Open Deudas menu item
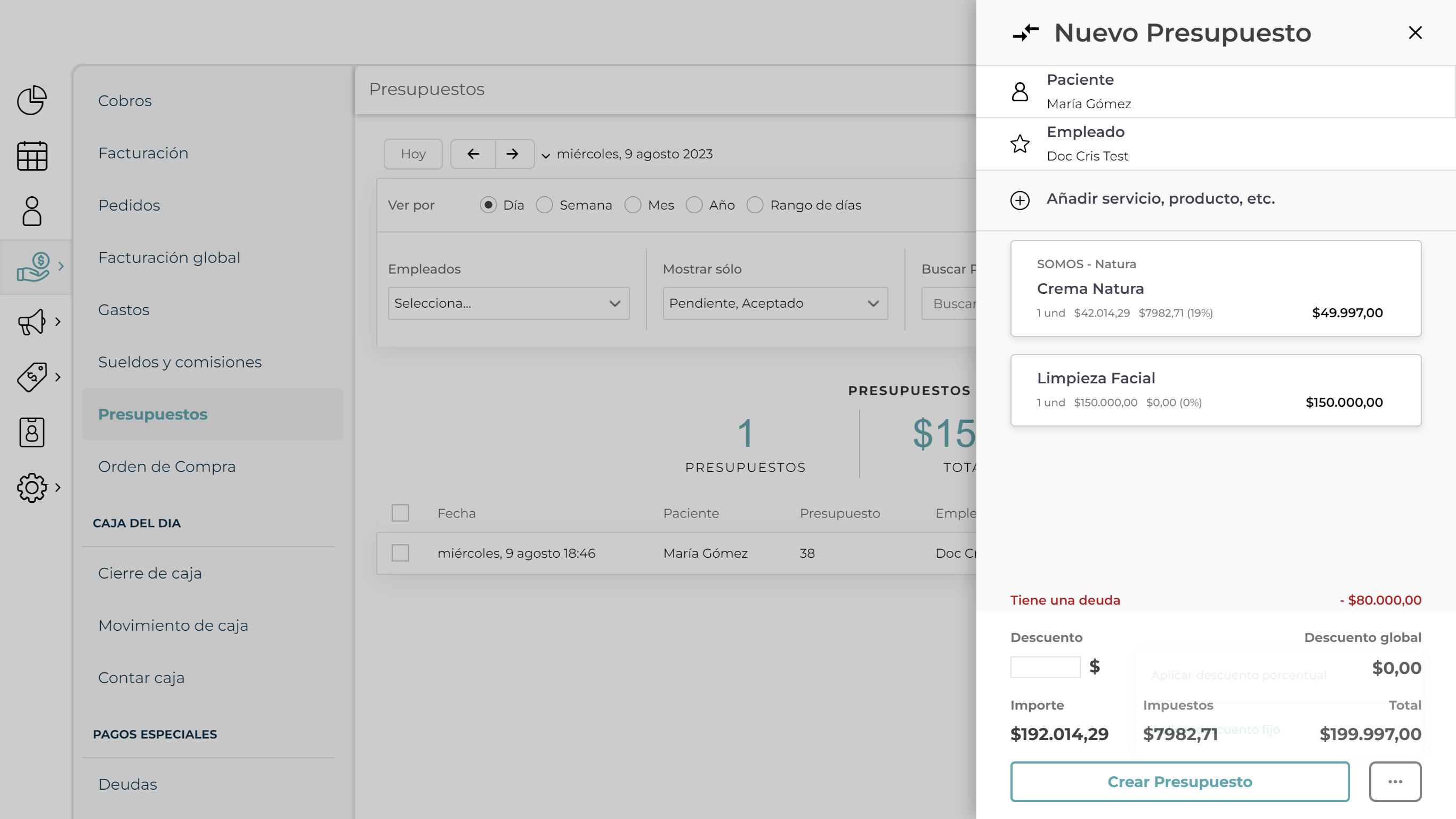Screen dimensions: 1456x819 click(128, 784)
